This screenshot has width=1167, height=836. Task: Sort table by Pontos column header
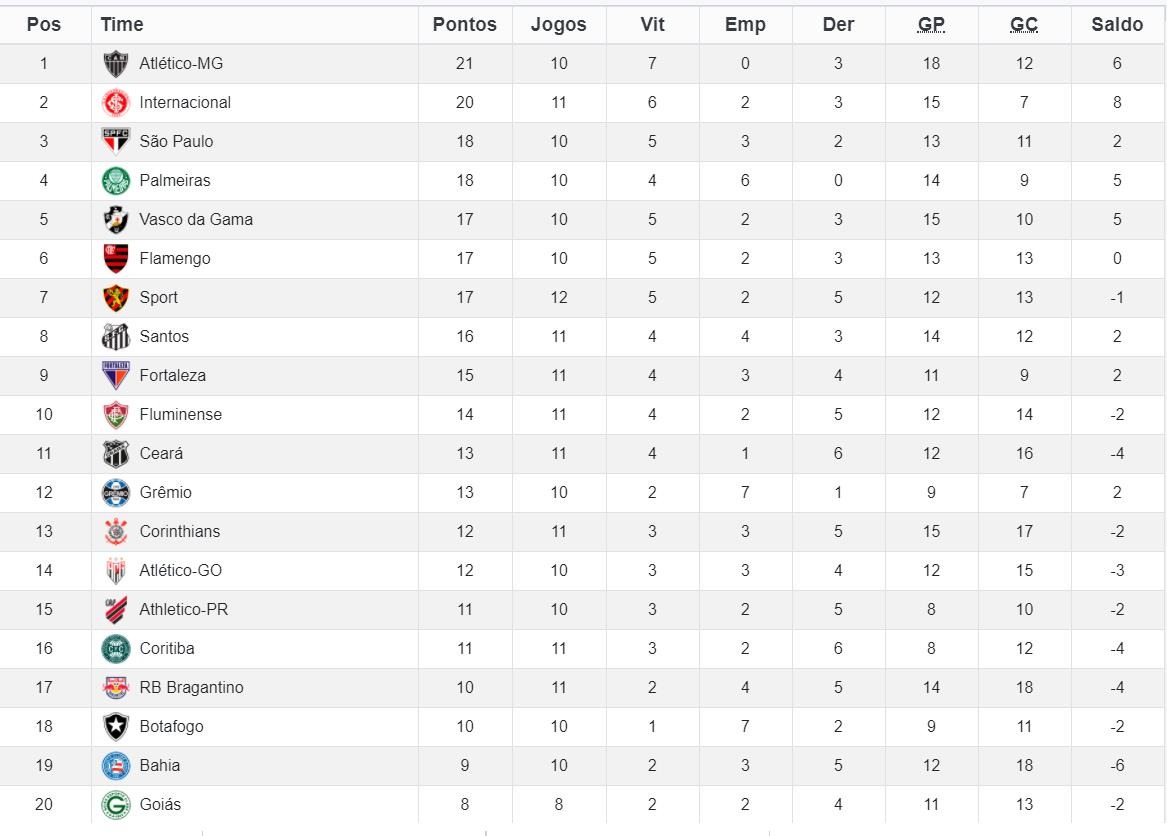click(464, 25)
